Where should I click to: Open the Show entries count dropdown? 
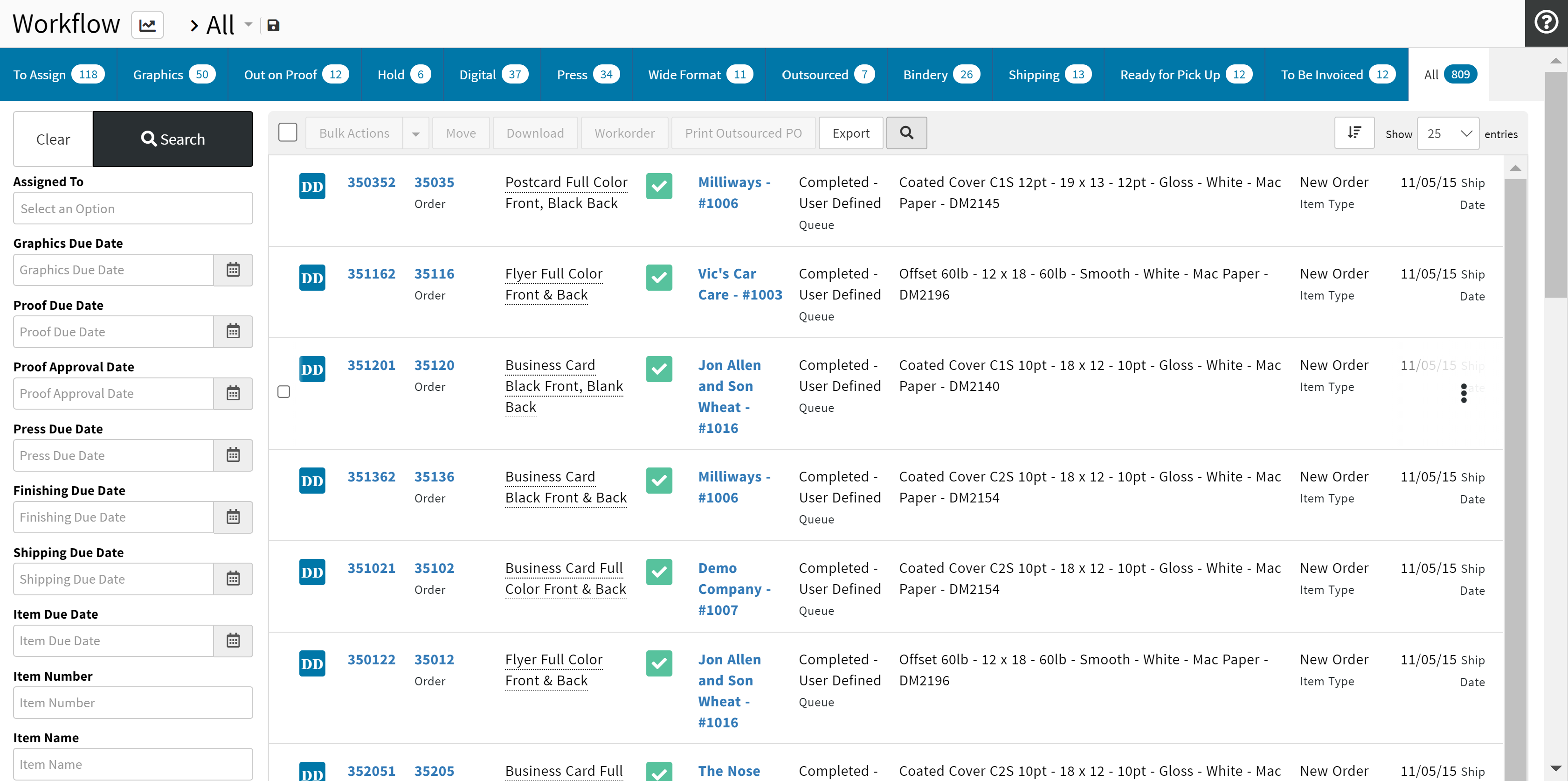pyautogui.click(x=1448, y=133)
